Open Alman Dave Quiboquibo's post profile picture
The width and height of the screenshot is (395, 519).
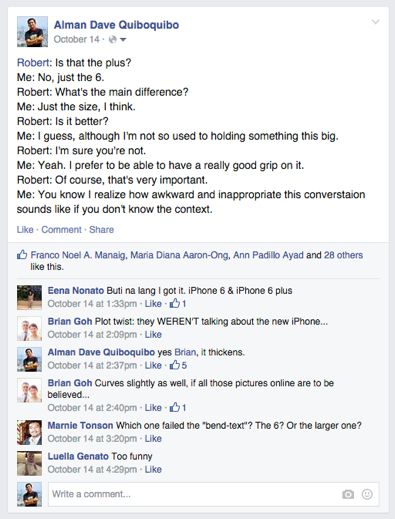(x=32, y=32)
